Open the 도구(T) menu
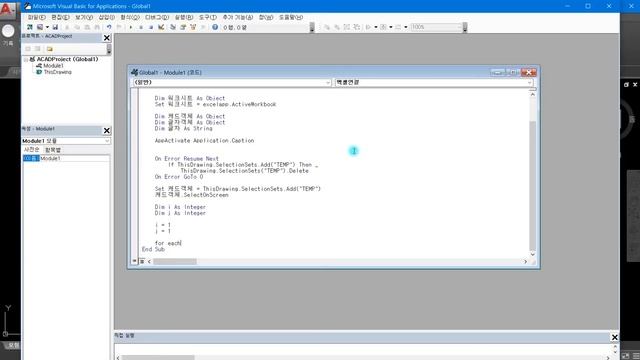Image resolution: width=640 pixels, height=360 pixels. pyautogui.click(x=208, y=17)
